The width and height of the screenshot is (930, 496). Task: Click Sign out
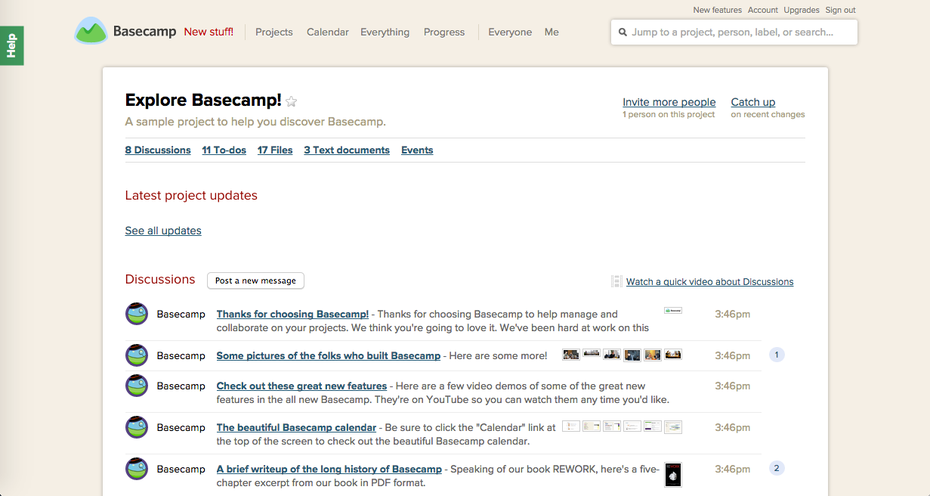click(x=840, y=10)
